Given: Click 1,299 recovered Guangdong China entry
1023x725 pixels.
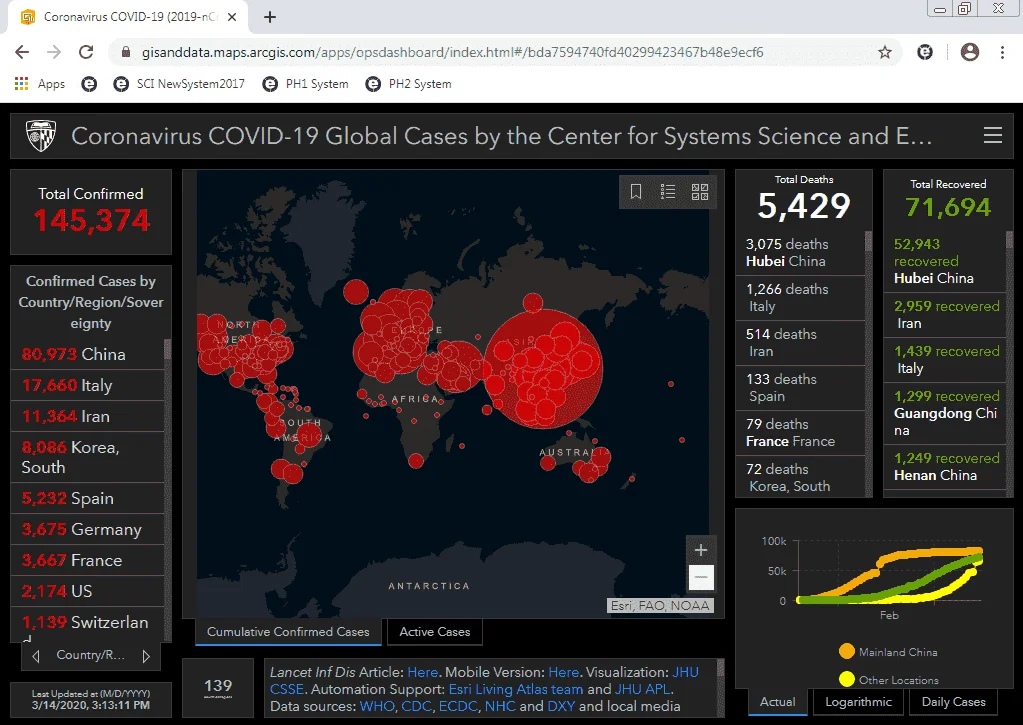Looking at the screenshot, I should pos(945,413).
